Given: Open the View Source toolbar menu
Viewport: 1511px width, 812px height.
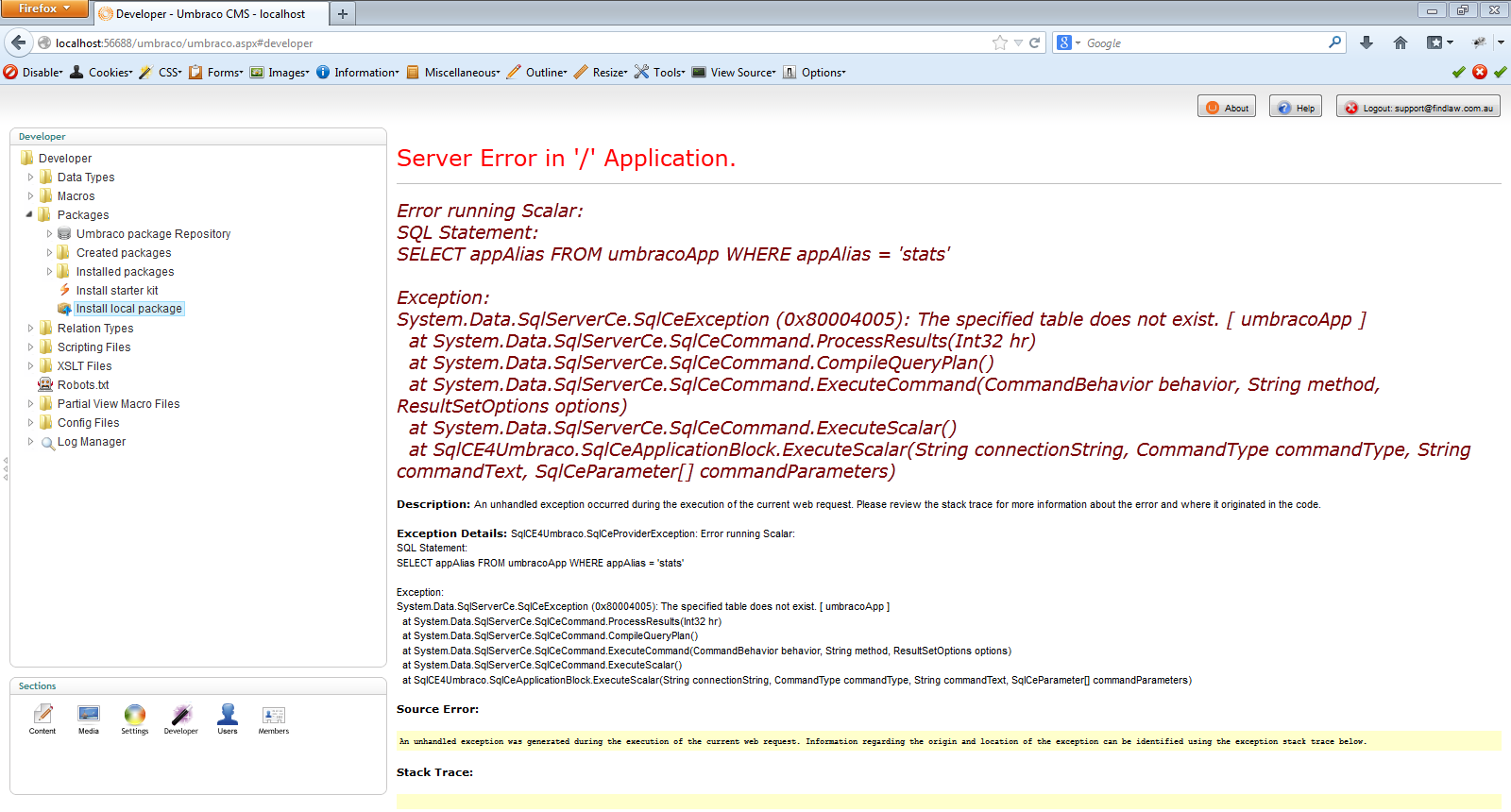Looking at the screenshot, I should tap(734, 72).
